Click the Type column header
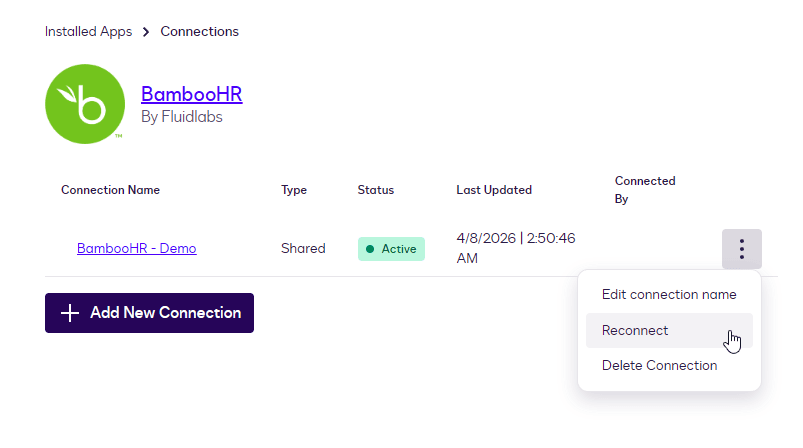The image size is (803, 448). [294, 190]
